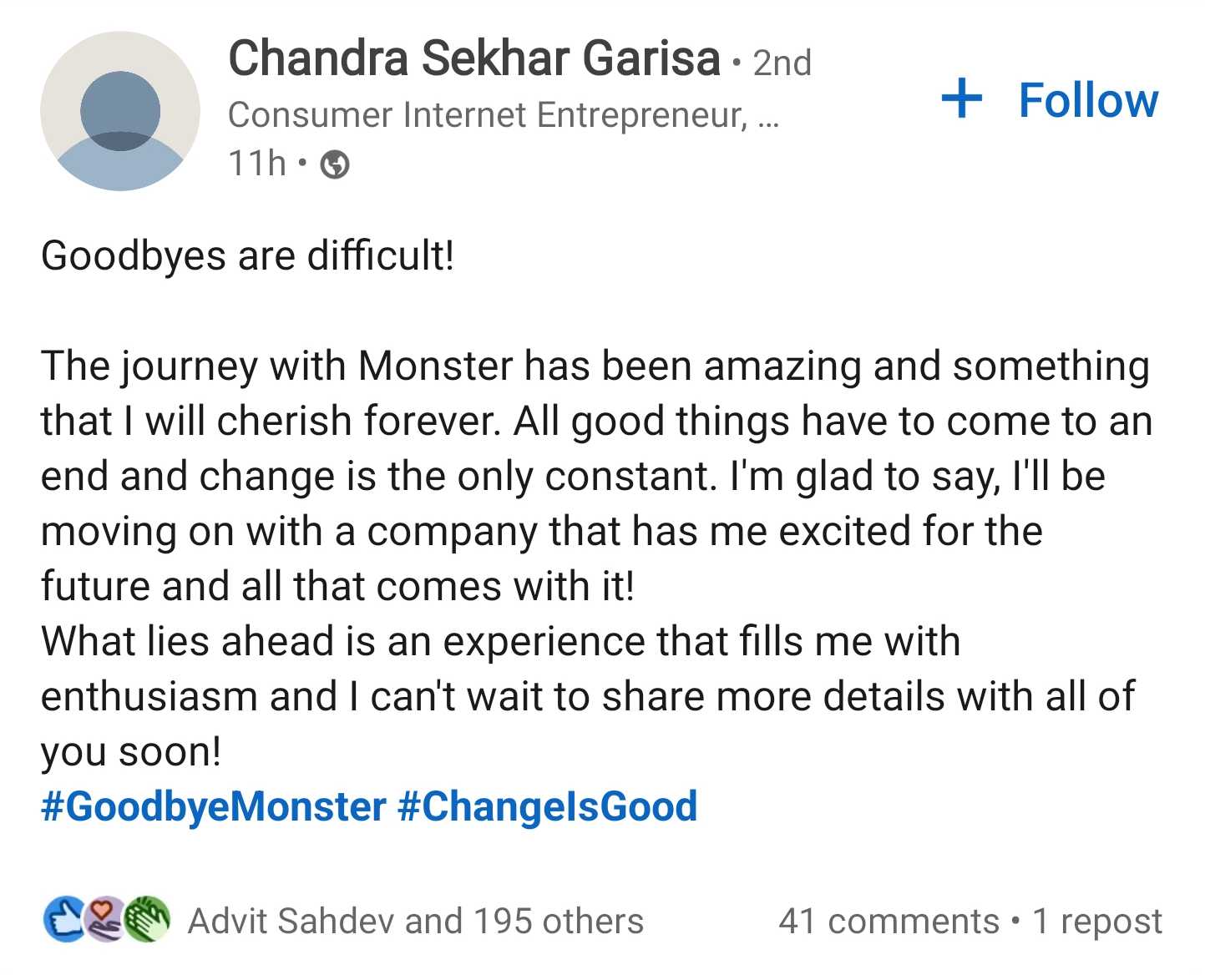Click the 'Goodbyes are difficult!' post text
Image resolution: width=1205 pixels, height=980 pixels.
point(248,255)
